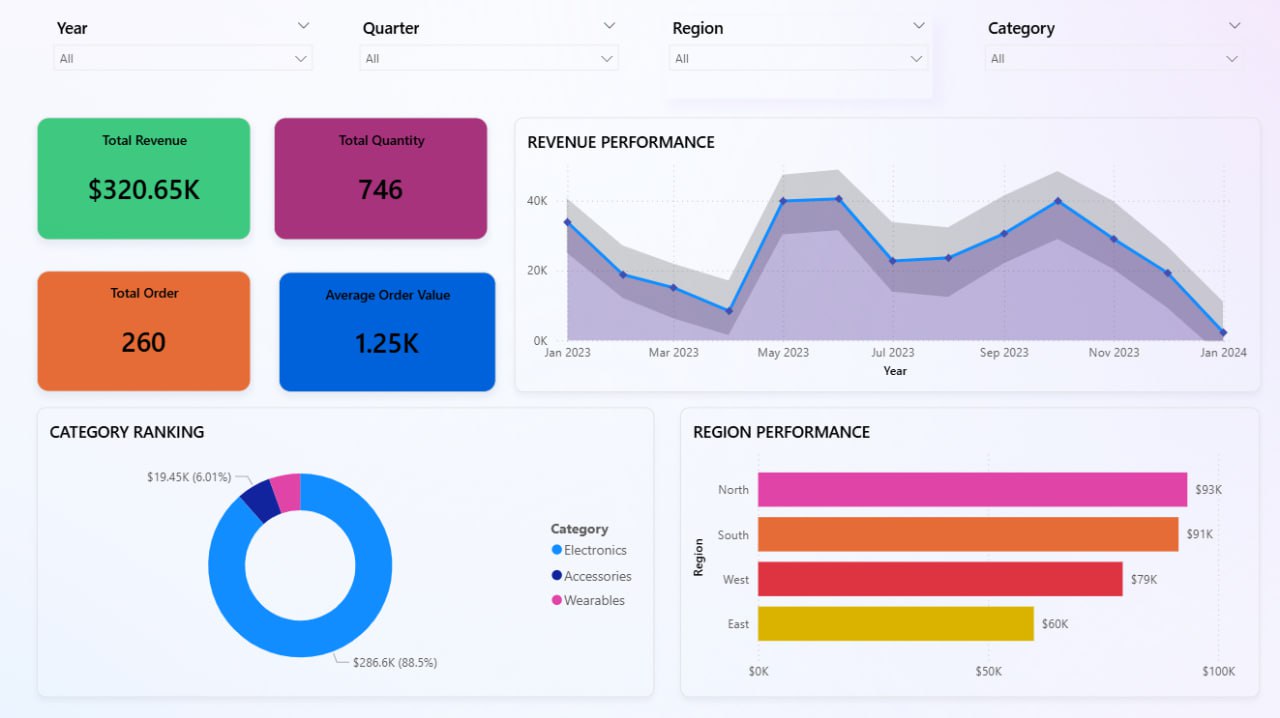Open the Quarter dropdown showing All
This screenshot has width=1280, height=718.
coord(489,59)
